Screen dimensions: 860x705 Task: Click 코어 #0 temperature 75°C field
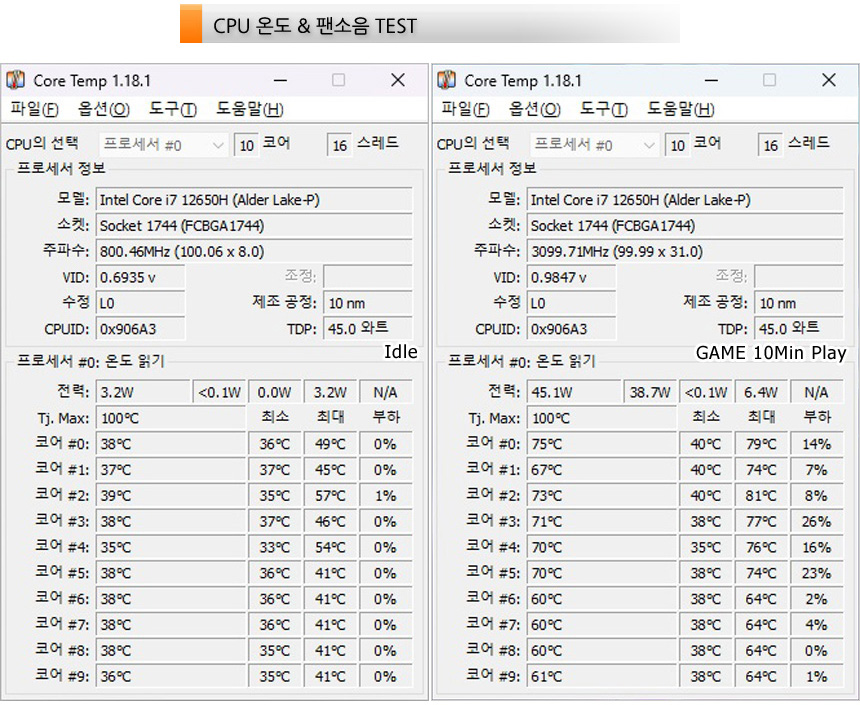point(602,444)
